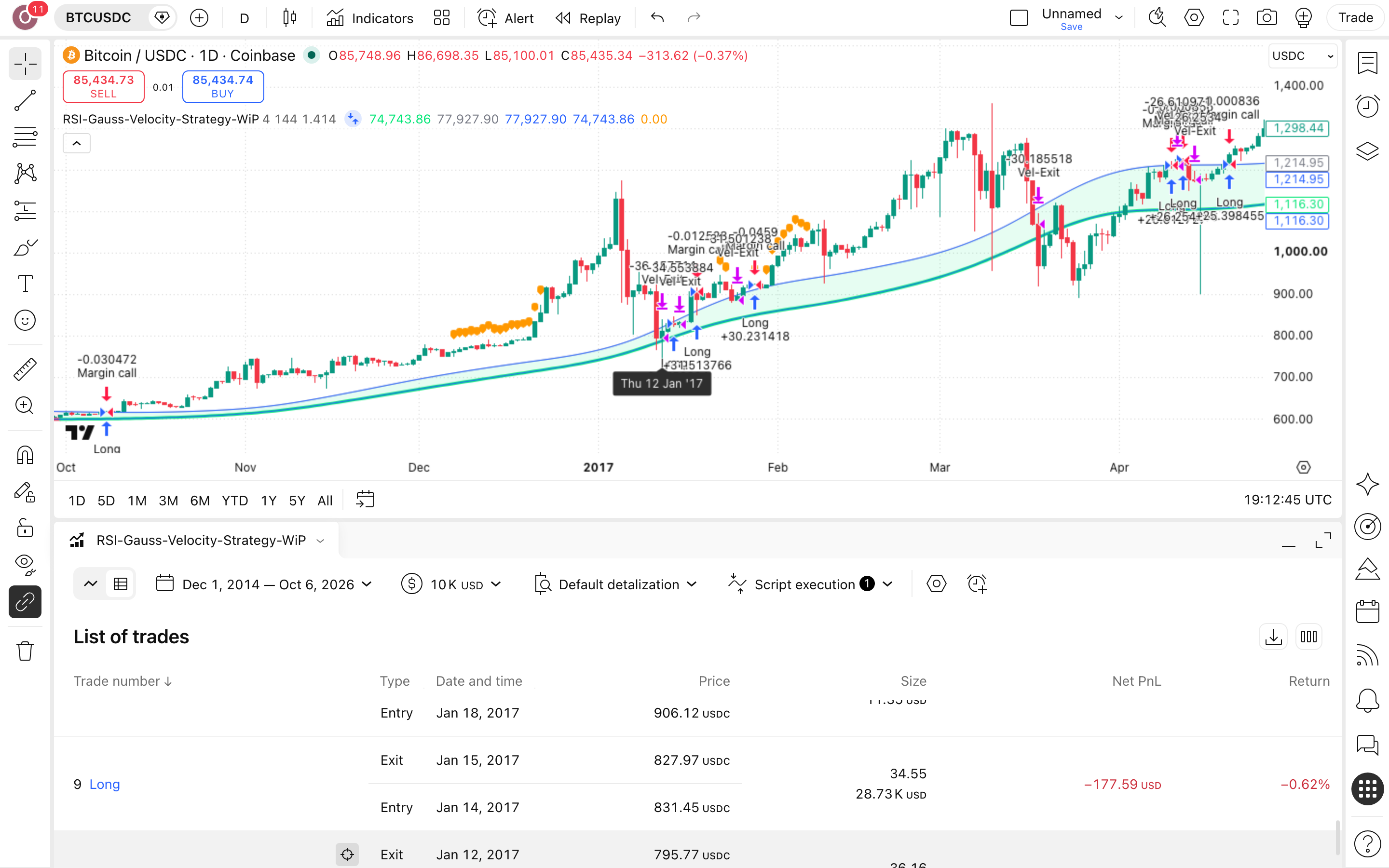Download the list of trades
The image size is (1389, 868).
point(1273,637)
